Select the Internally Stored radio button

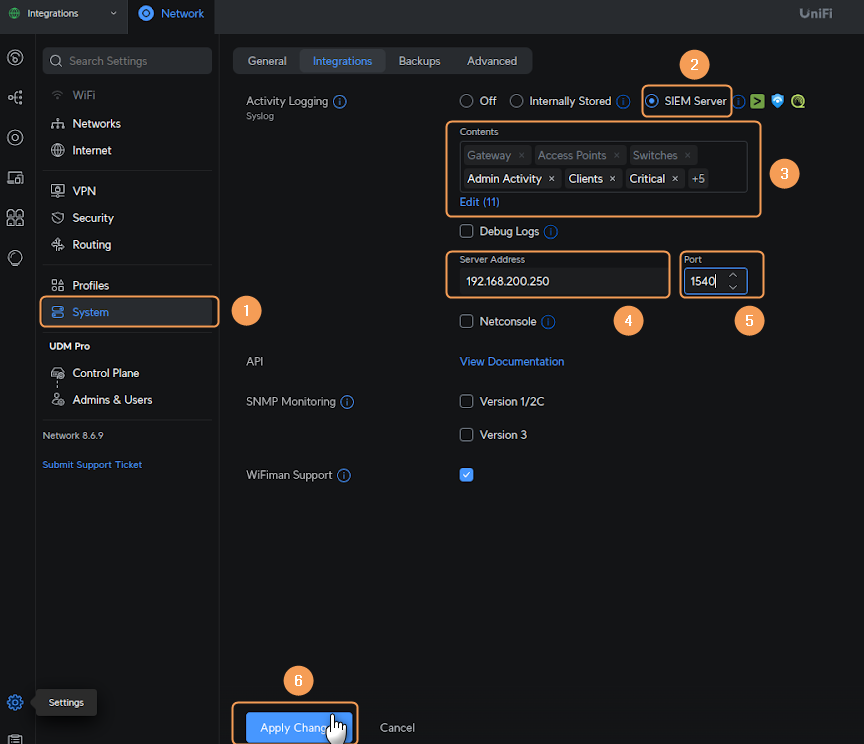(x=517, y=101)
